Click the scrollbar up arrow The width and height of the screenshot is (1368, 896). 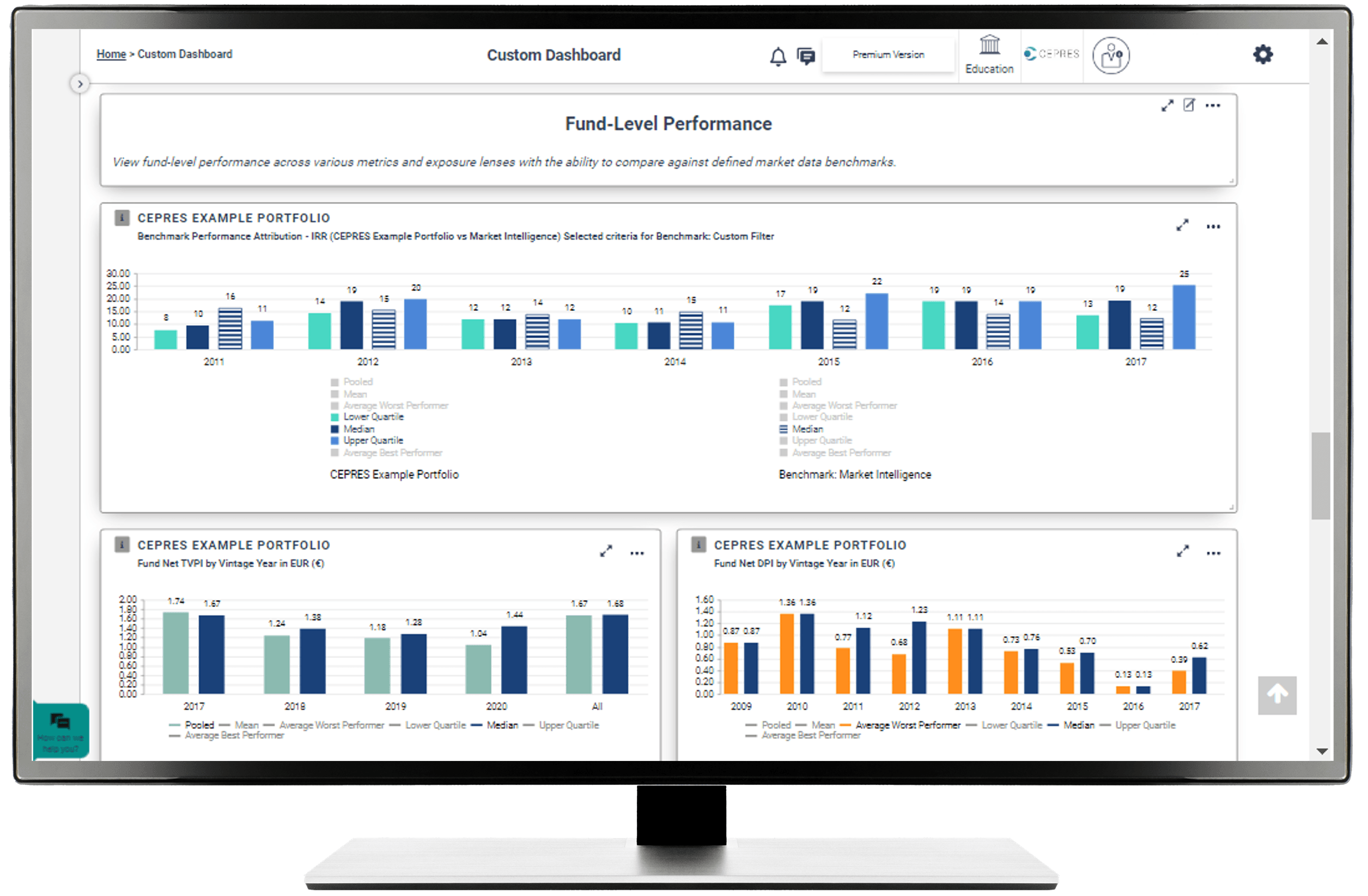[1322, 41]
